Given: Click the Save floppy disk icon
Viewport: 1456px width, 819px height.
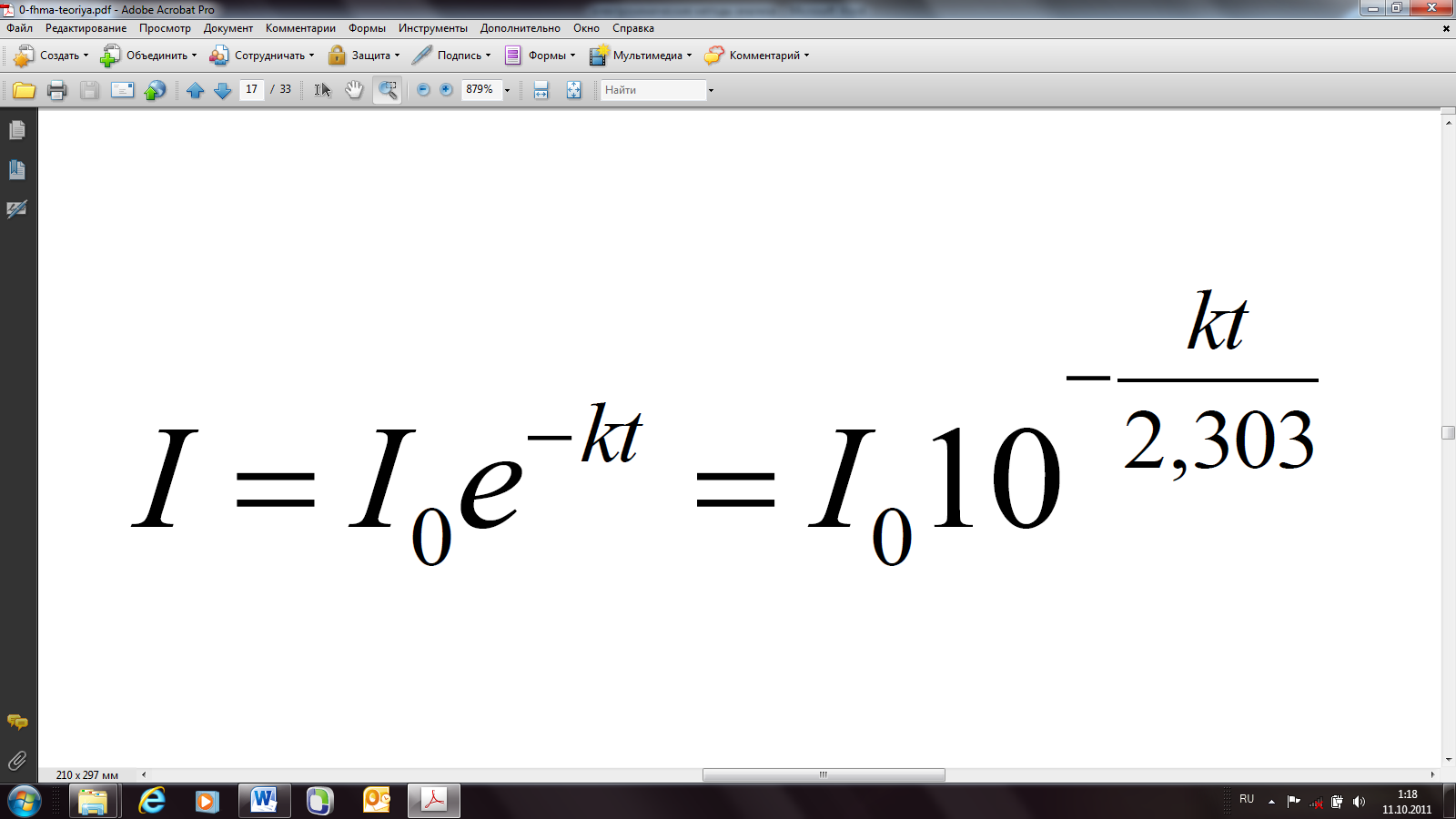Looking at the screenshot, I should click(x=89, y=90).
